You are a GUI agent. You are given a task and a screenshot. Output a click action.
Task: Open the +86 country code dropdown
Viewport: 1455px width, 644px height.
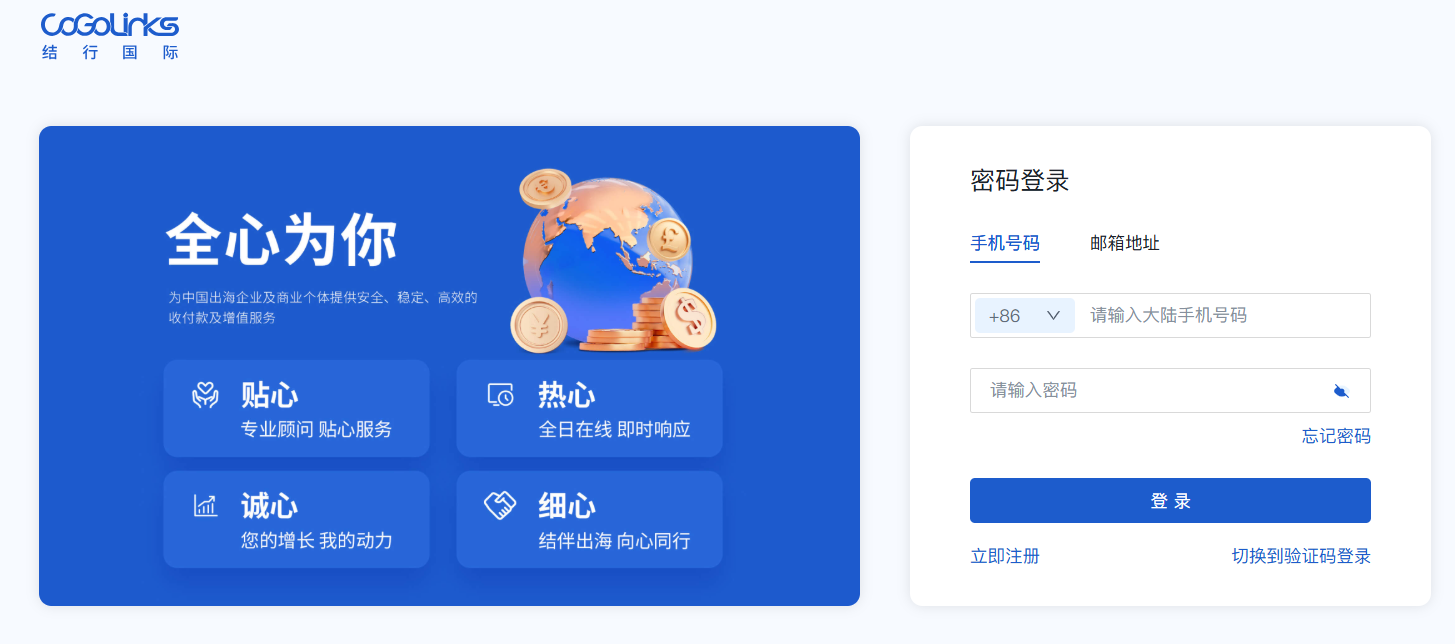[1024, 316]
